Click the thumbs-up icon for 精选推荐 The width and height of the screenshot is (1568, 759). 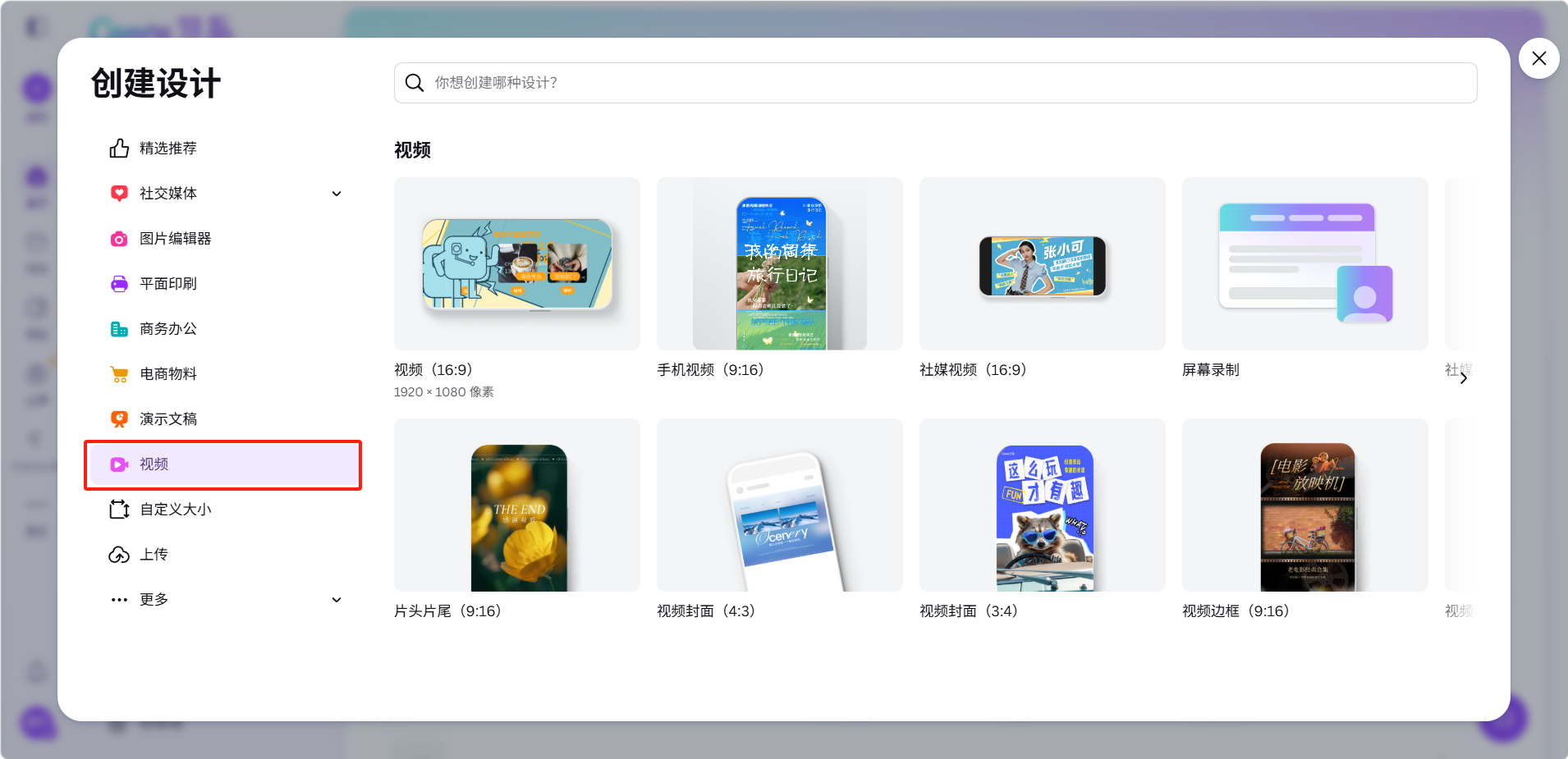119,149
